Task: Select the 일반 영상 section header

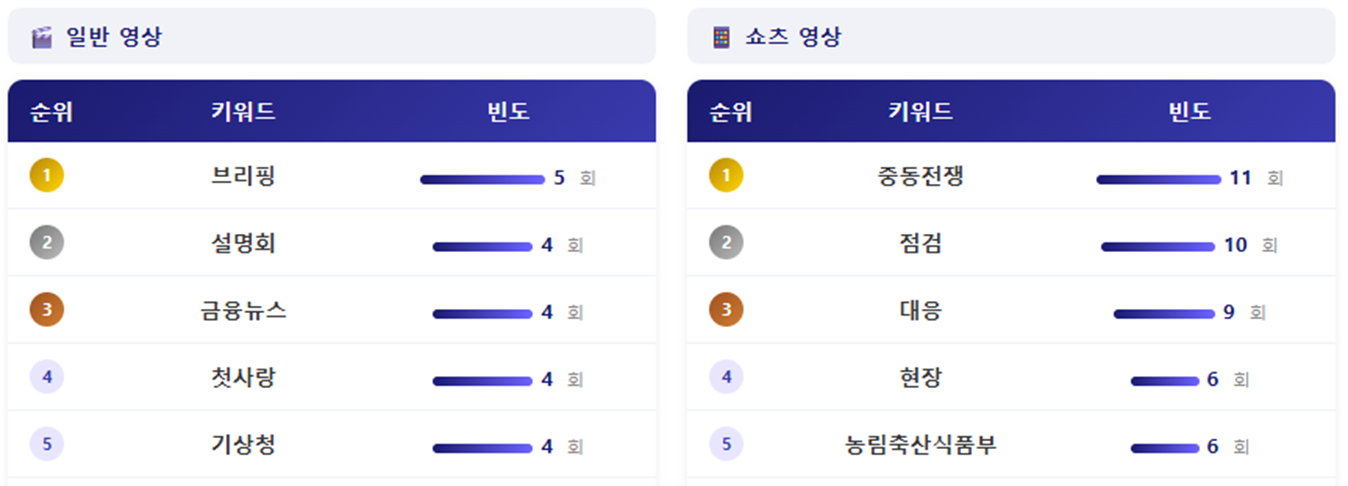Action: click(x=113, y=38)
